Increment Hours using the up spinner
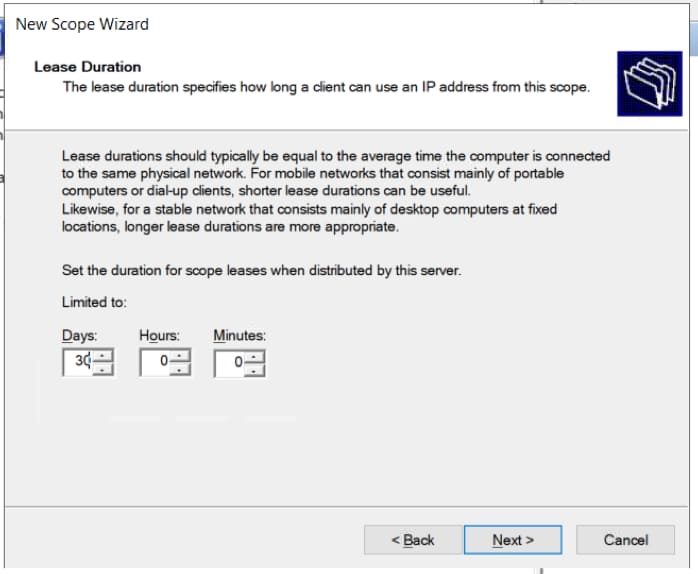Image resolution: width=698 pixels, height=574 pixels. [180, 355]
